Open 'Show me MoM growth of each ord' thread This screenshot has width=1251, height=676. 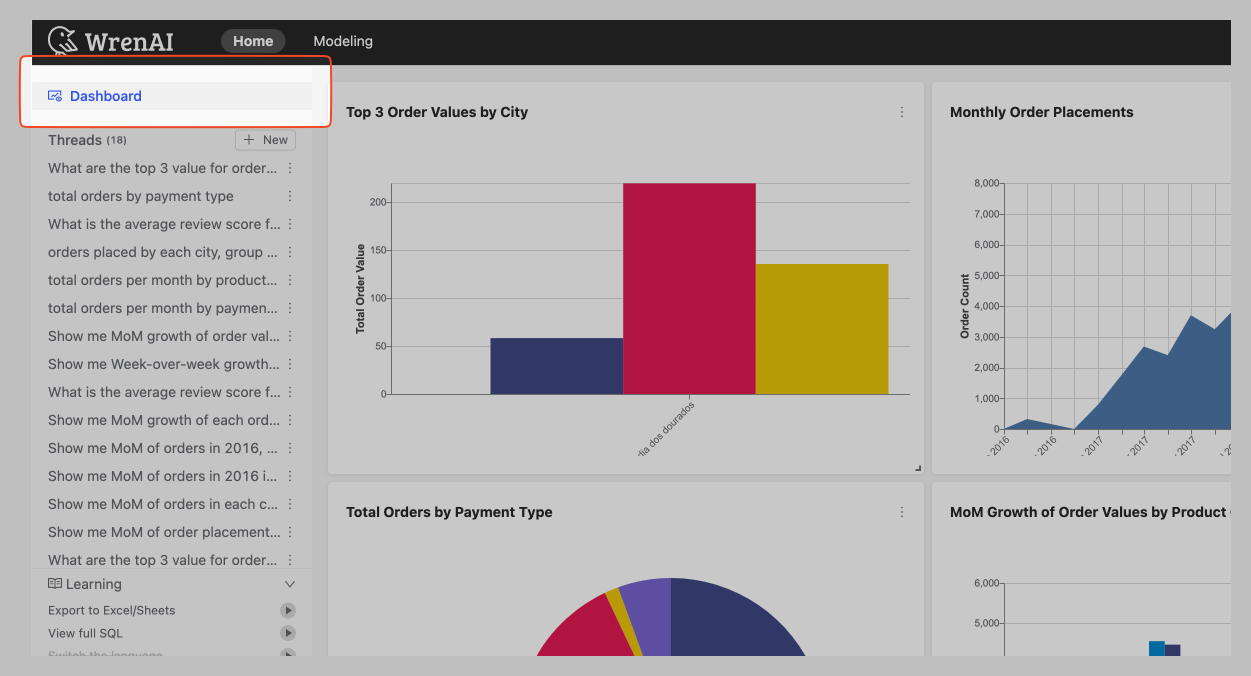(164, 420)
